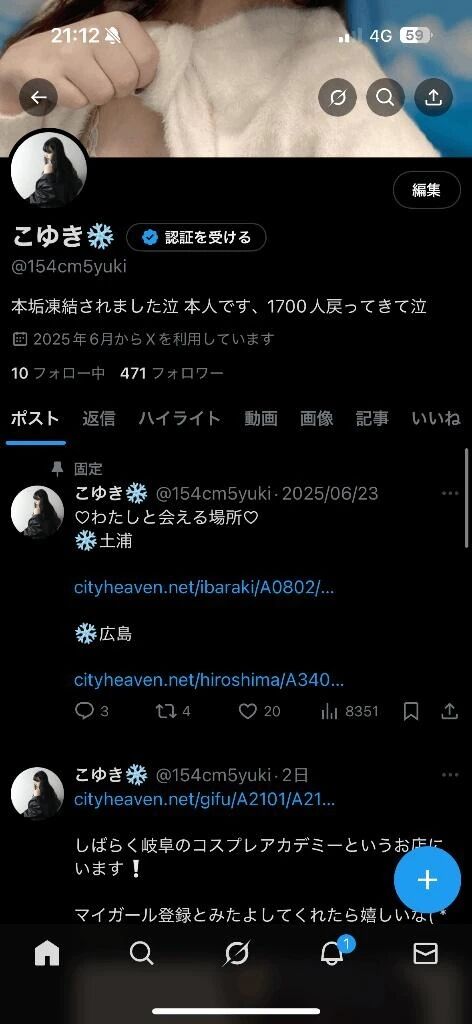The height and width of the screenshot is (1024, 472).
Task: Open replies on the pinned post
Action: (x=84, y=711)
